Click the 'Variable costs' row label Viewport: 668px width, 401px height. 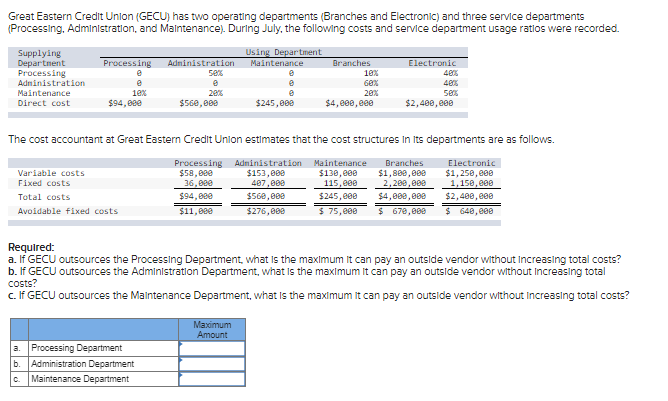coord(51,173)
